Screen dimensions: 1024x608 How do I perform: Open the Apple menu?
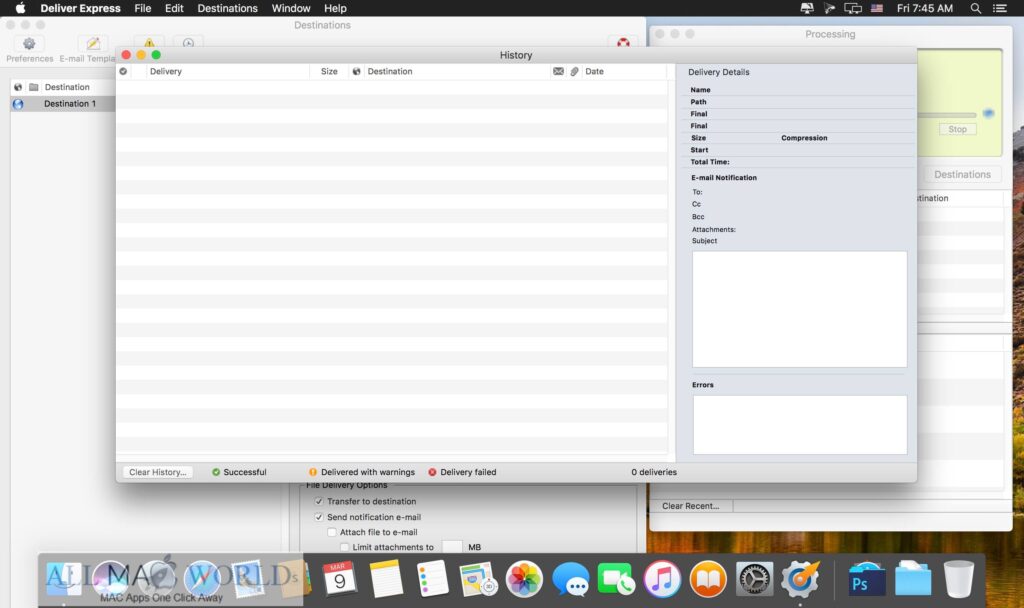[x=20, y=8]
